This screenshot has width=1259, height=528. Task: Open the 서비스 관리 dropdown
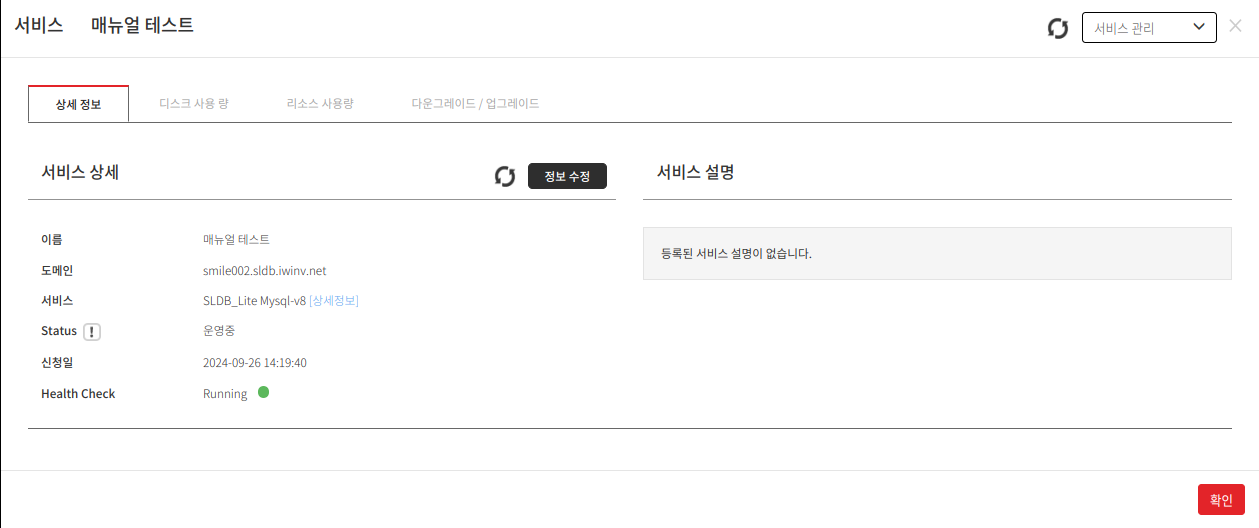[x=1149, y=28]
